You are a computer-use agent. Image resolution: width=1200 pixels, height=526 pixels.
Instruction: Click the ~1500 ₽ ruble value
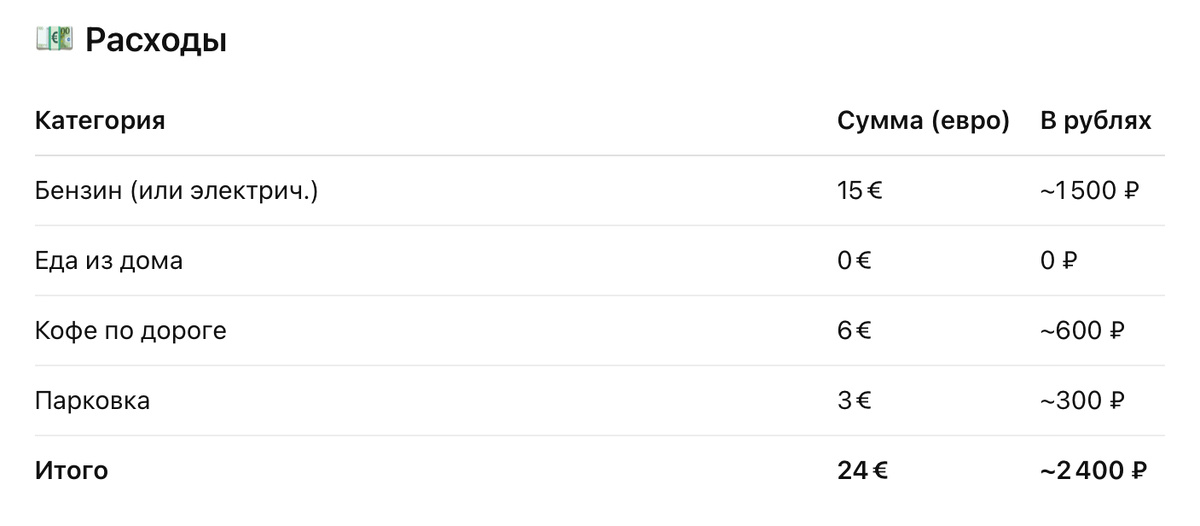coord(1090,190)
